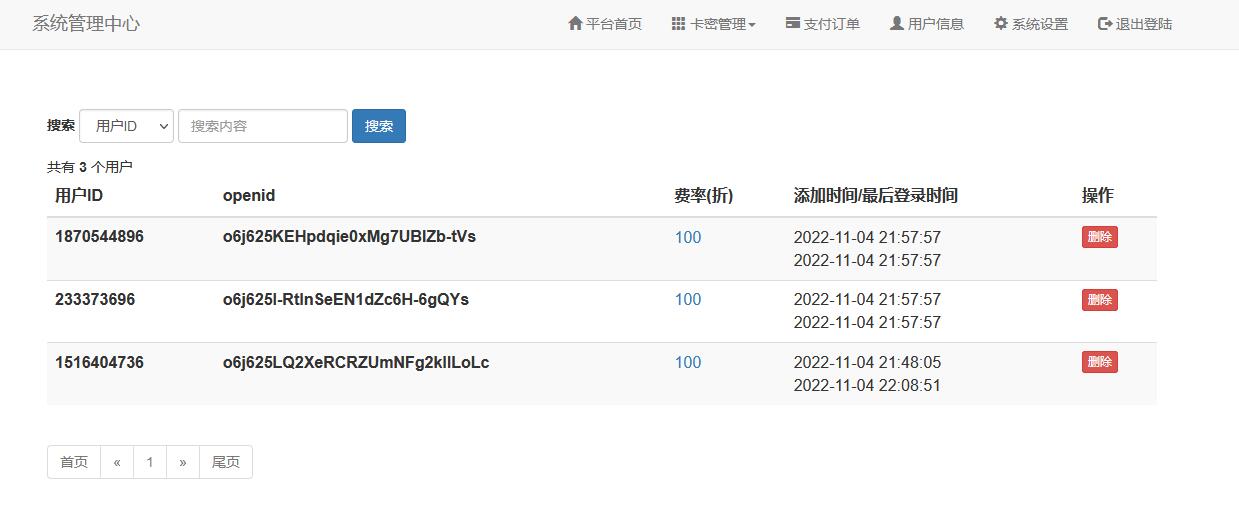
Task: Click last login time 2022-11-04 22:08:51
Action: click(x=867, y=385)
